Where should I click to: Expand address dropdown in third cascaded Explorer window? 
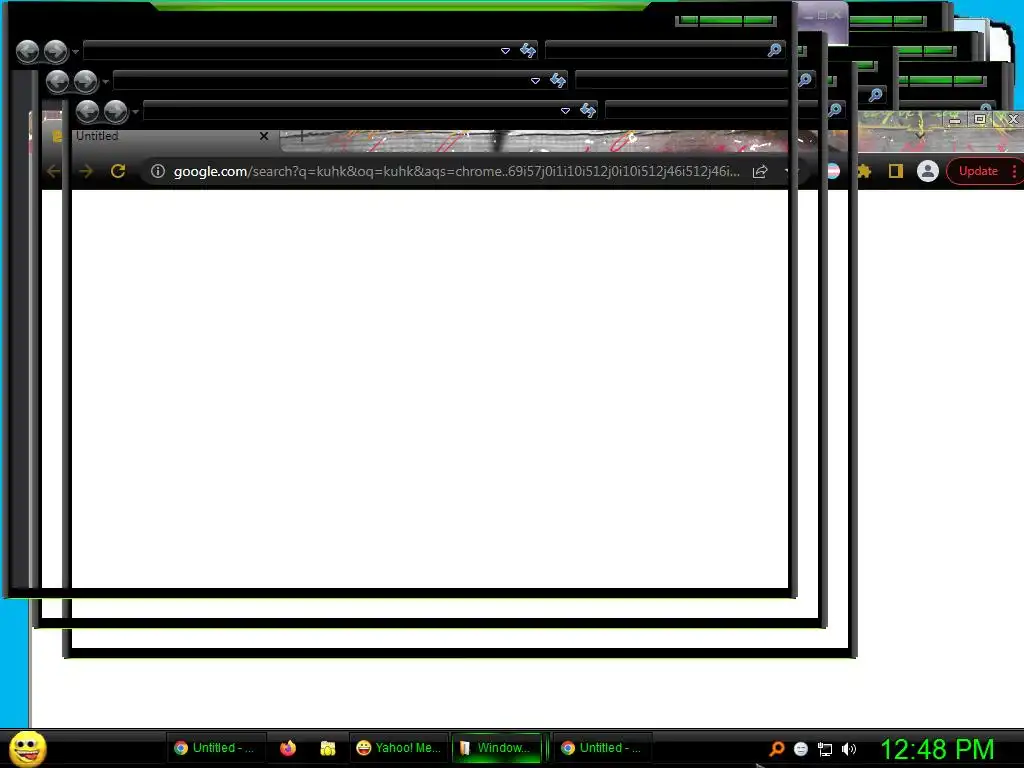click(565, 111)
